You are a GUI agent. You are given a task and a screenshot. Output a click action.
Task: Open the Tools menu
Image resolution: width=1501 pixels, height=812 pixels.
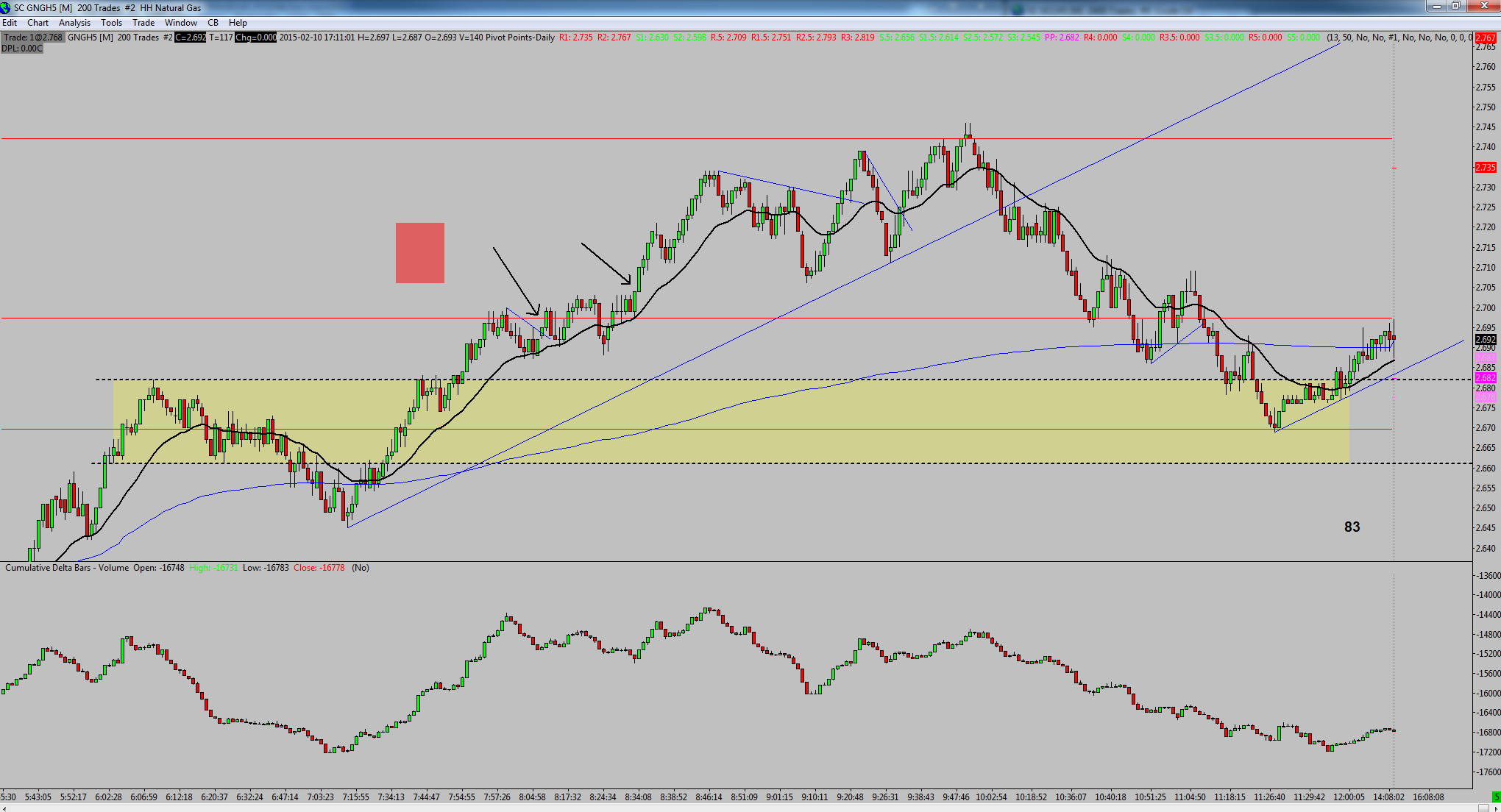tap(112, 23)
